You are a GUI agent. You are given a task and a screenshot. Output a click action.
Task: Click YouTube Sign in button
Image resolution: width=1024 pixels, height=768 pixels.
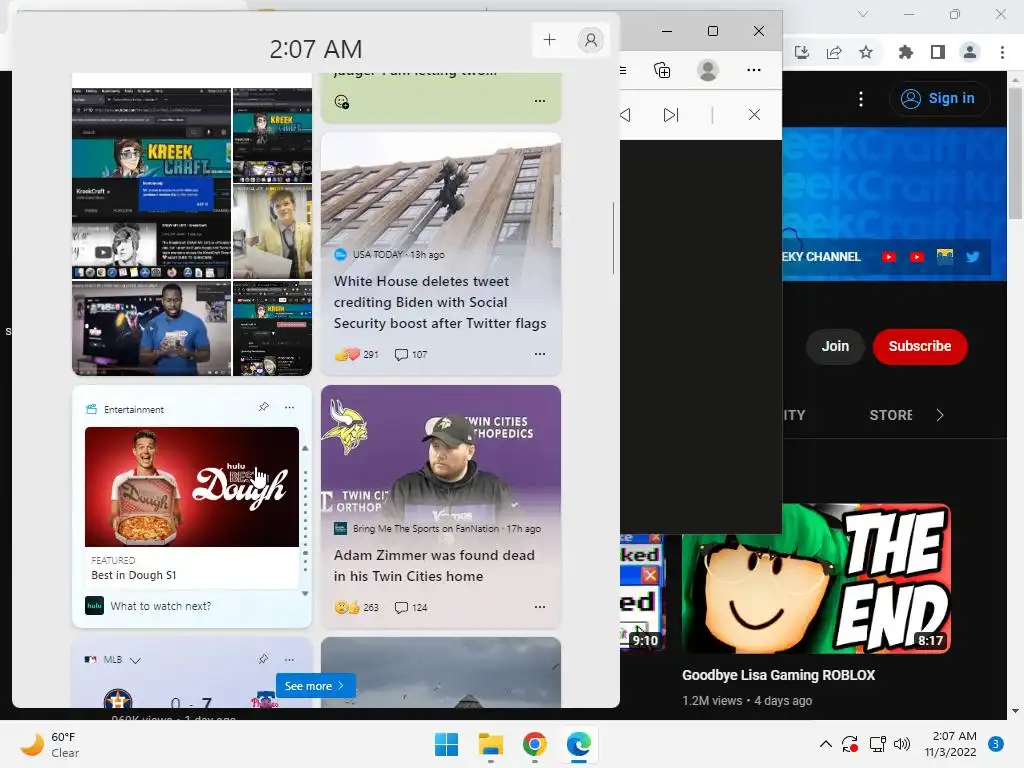click(938, 99)
